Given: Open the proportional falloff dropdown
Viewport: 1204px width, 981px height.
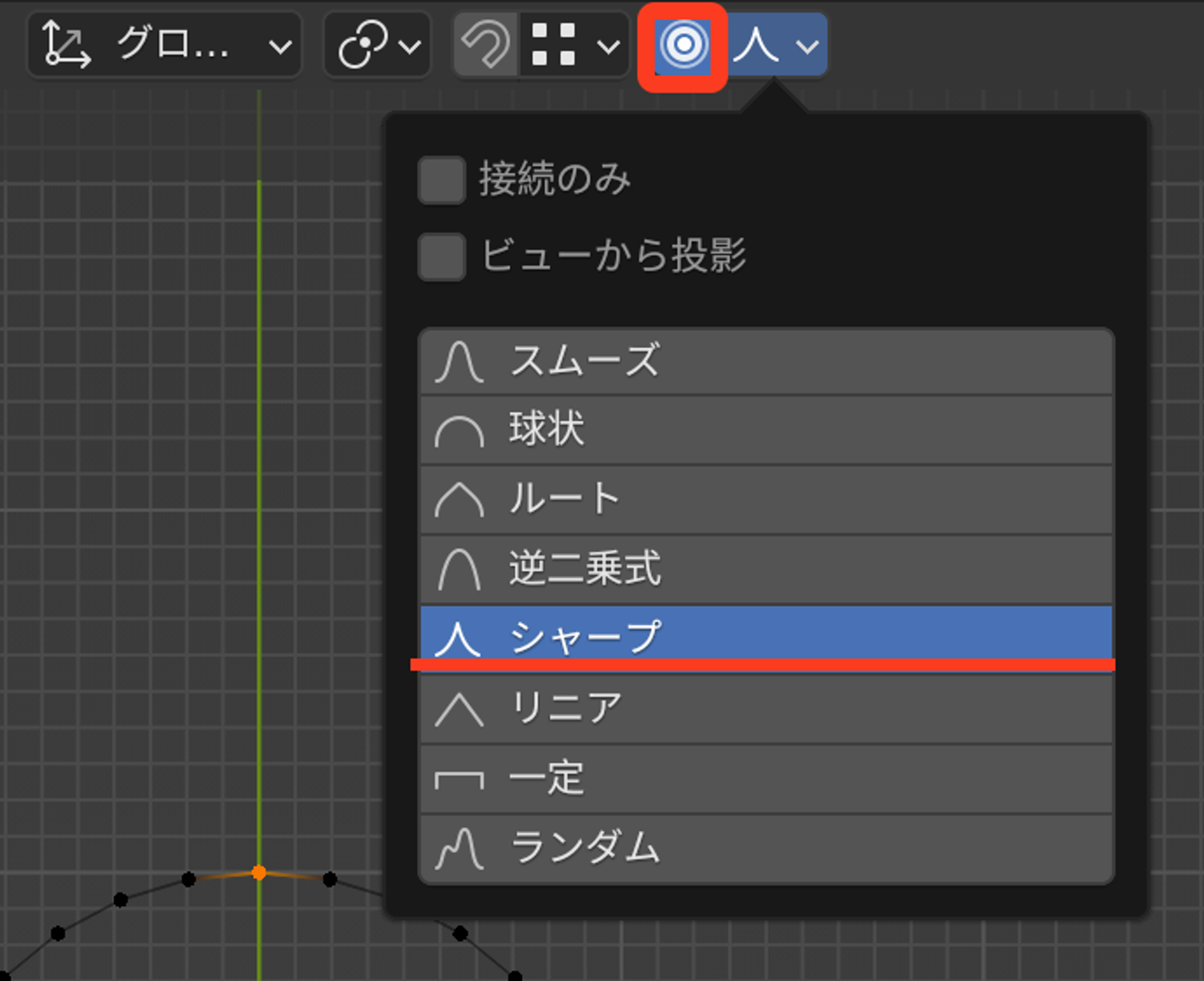Looking at the screenshot, I should [x=777, y=45].
